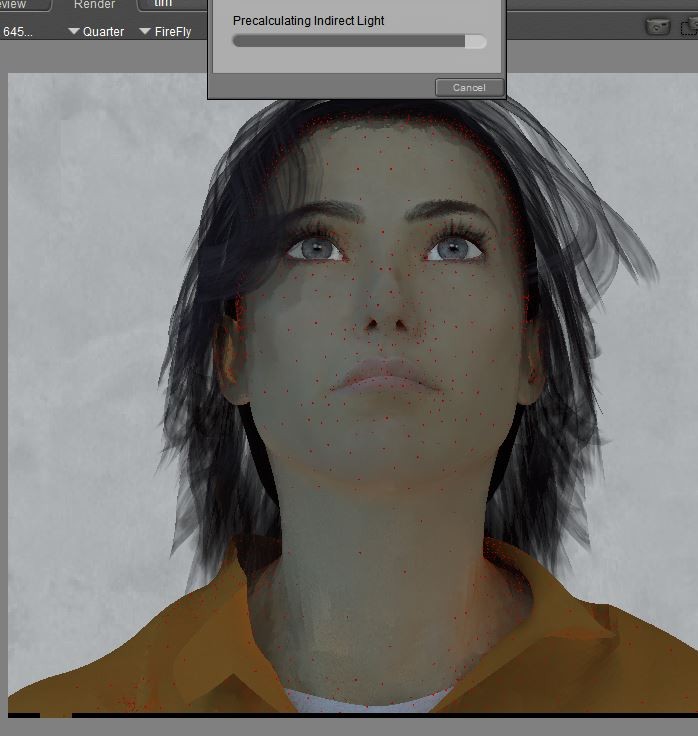Image resolution: width=698 pixels, height=736 pixels.
Task: Click the camera render icon at top right
Action: (x=657, y=27)
